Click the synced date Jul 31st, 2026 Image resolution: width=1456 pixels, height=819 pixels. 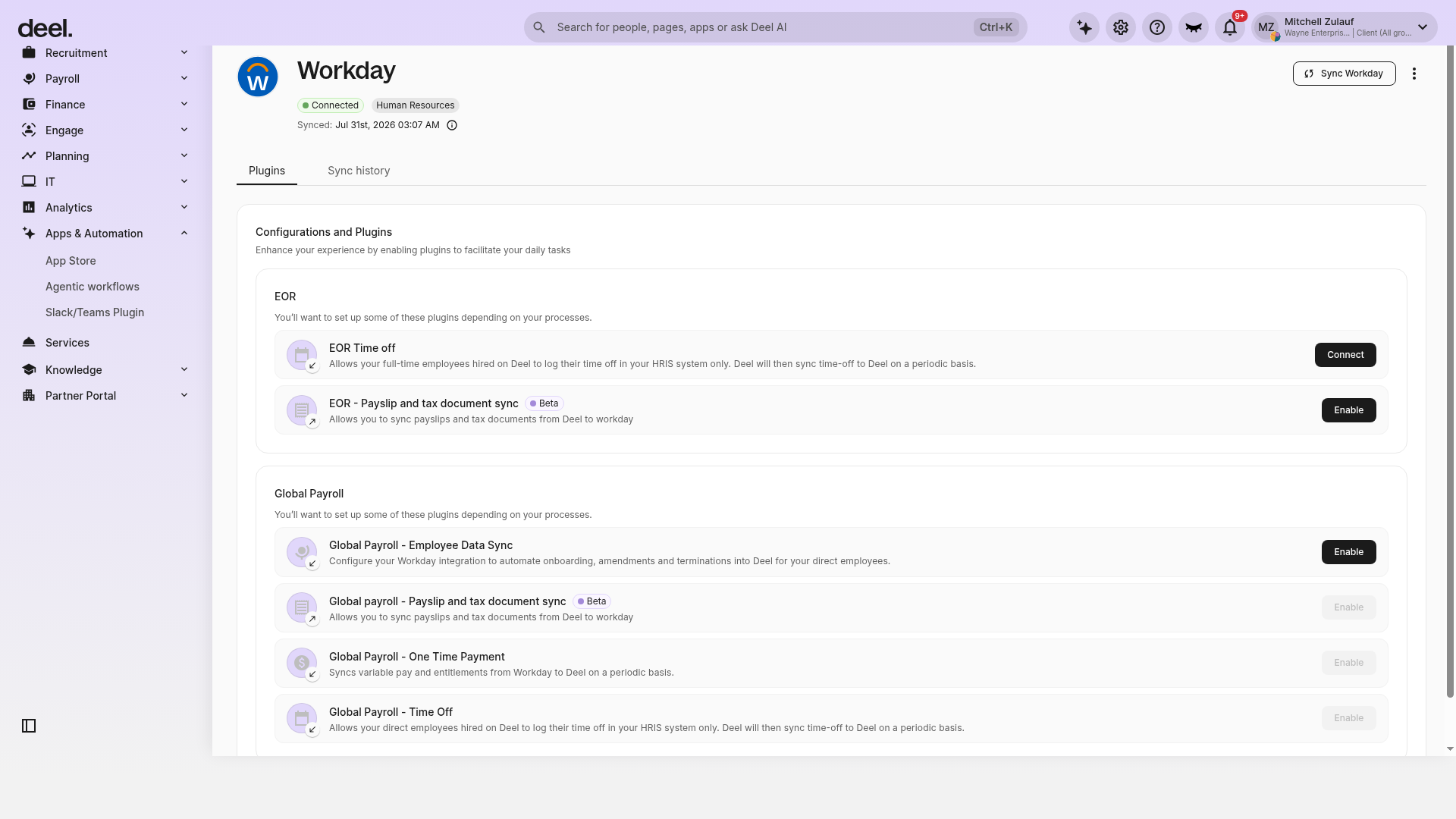pos(388,125)
